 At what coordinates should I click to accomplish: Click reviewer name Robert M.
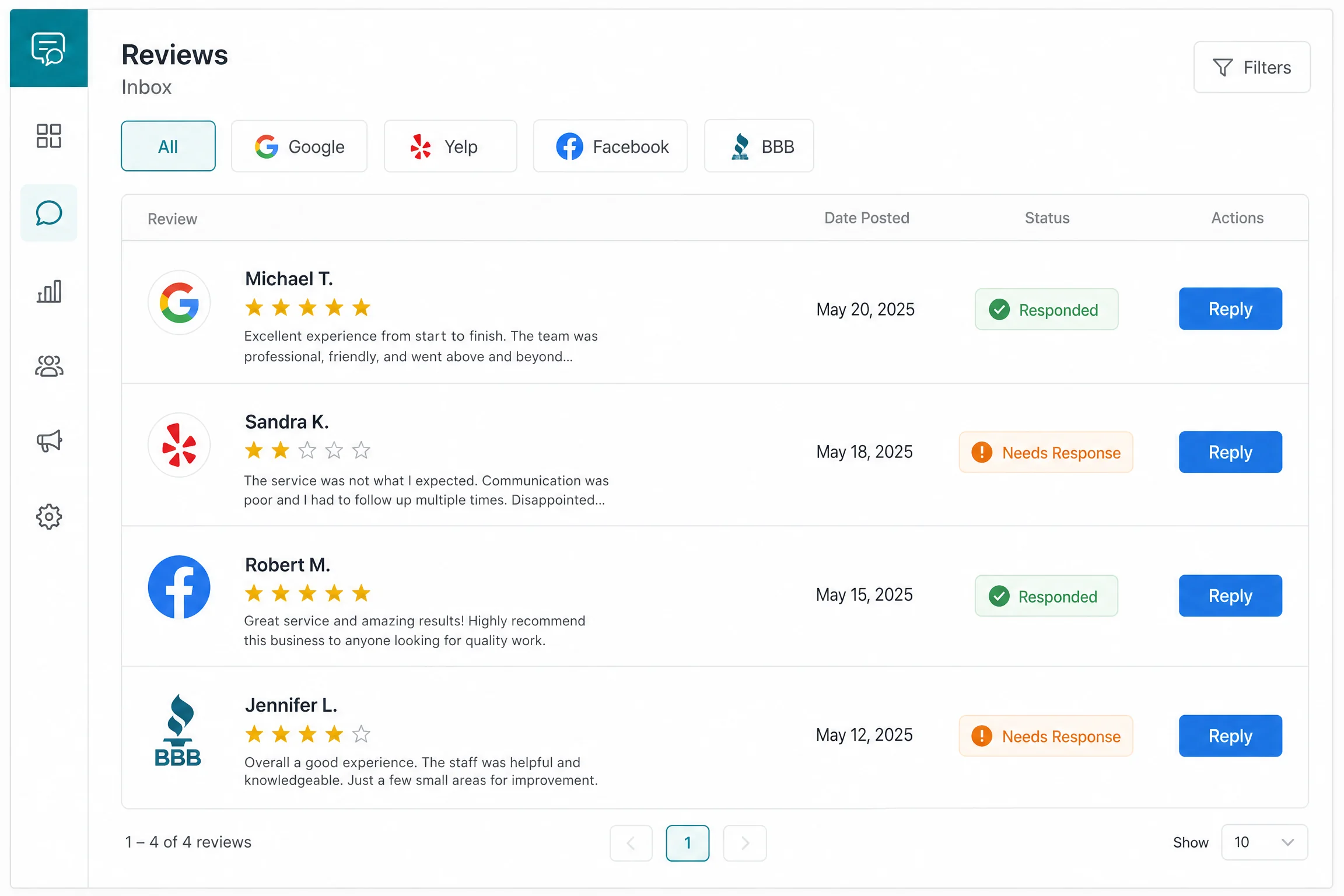(288, 565)
